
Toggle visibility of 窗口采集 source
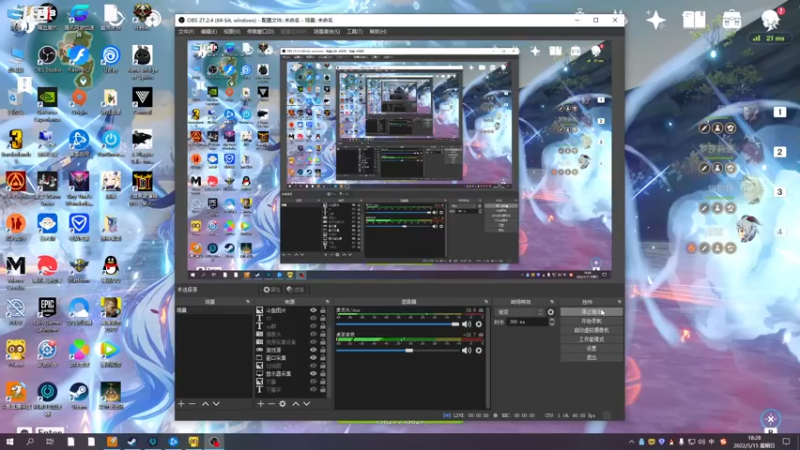tap(313, 358)
